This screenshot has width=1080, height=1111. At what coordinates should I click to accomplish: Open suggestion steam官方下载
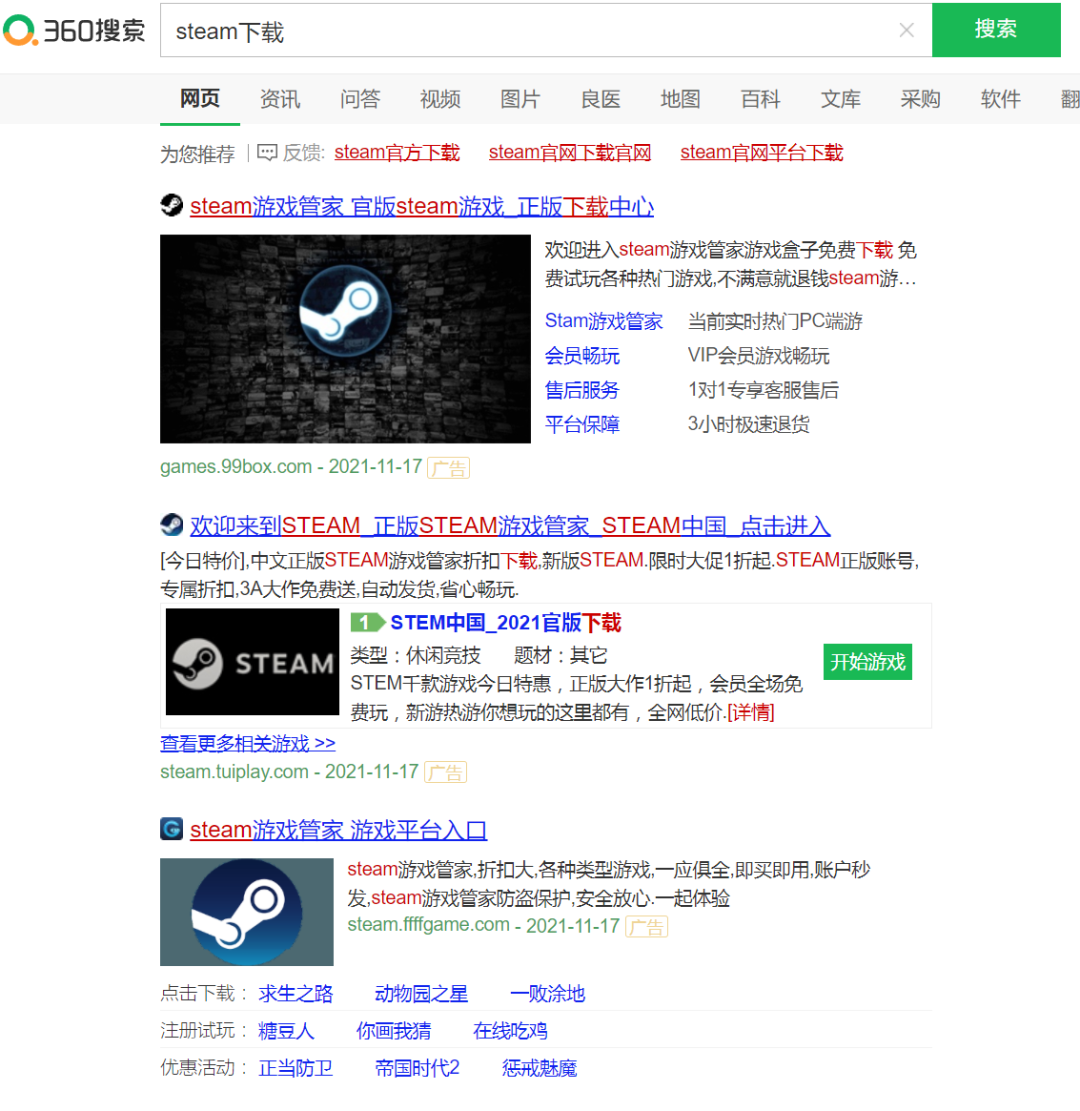coord(397,152)
